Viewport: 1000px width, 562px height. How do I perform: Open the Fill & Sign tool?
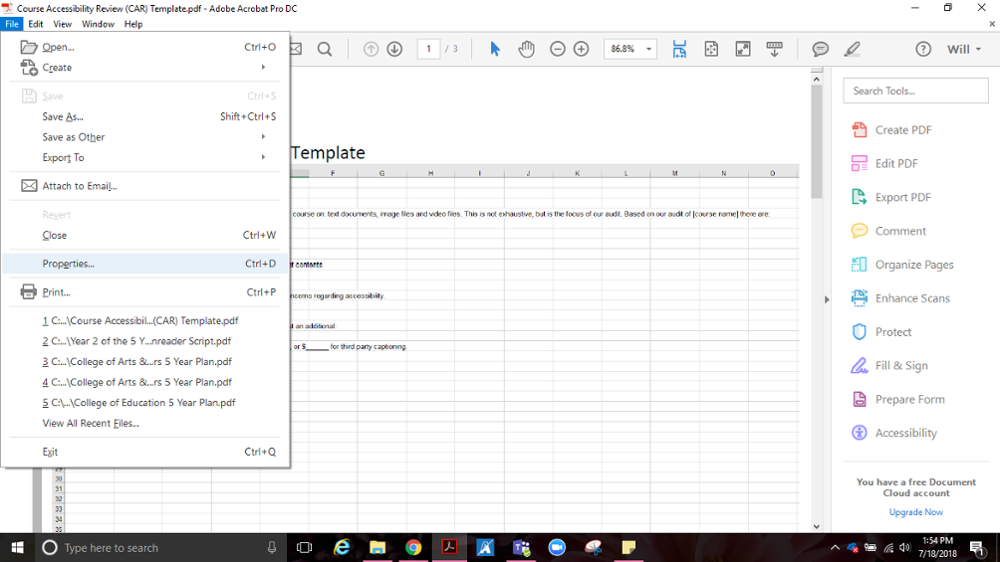click(890, 366)
